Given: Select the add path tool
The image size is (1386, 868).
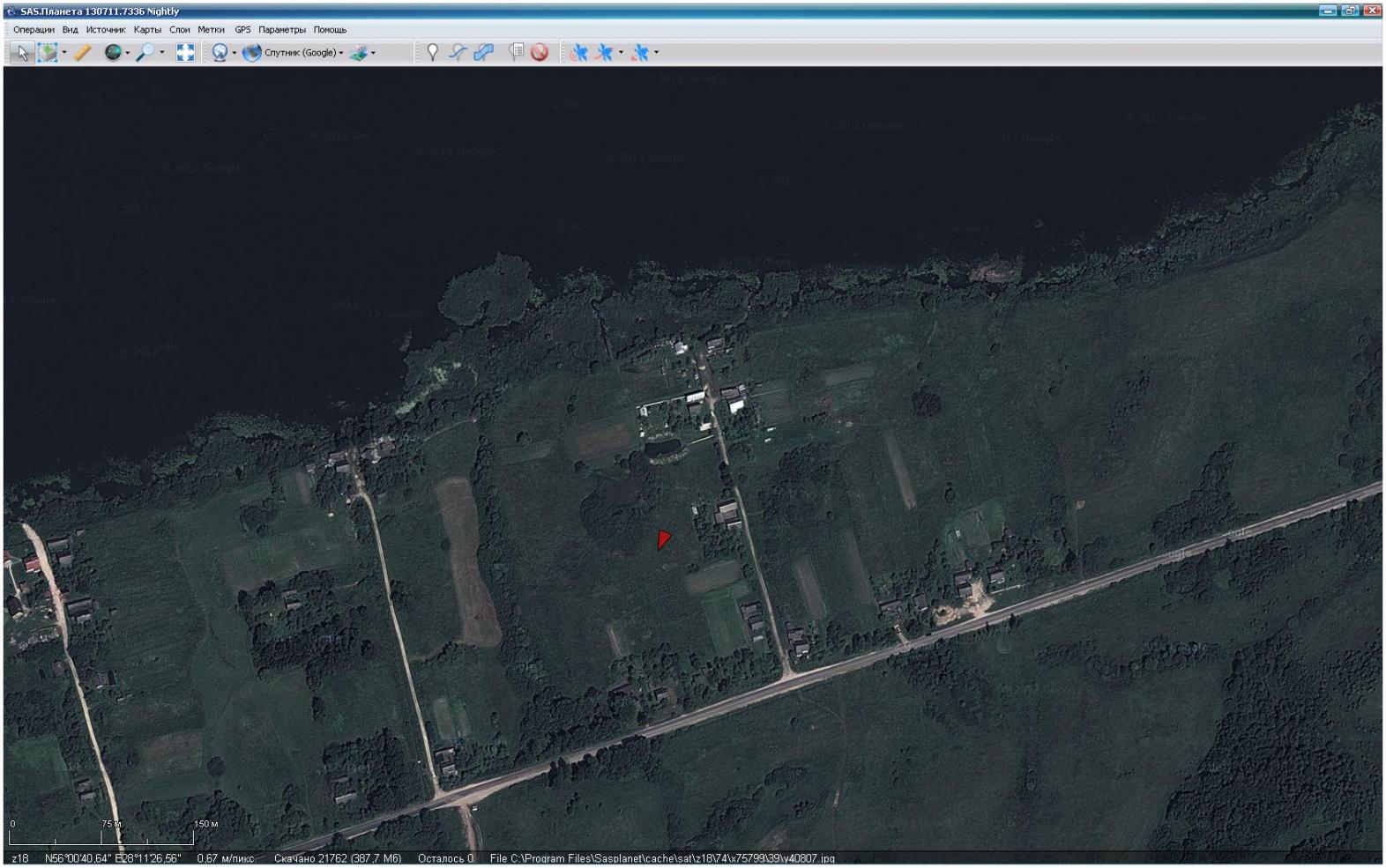Looking at the screenshot, I should (x=457, y=53).
